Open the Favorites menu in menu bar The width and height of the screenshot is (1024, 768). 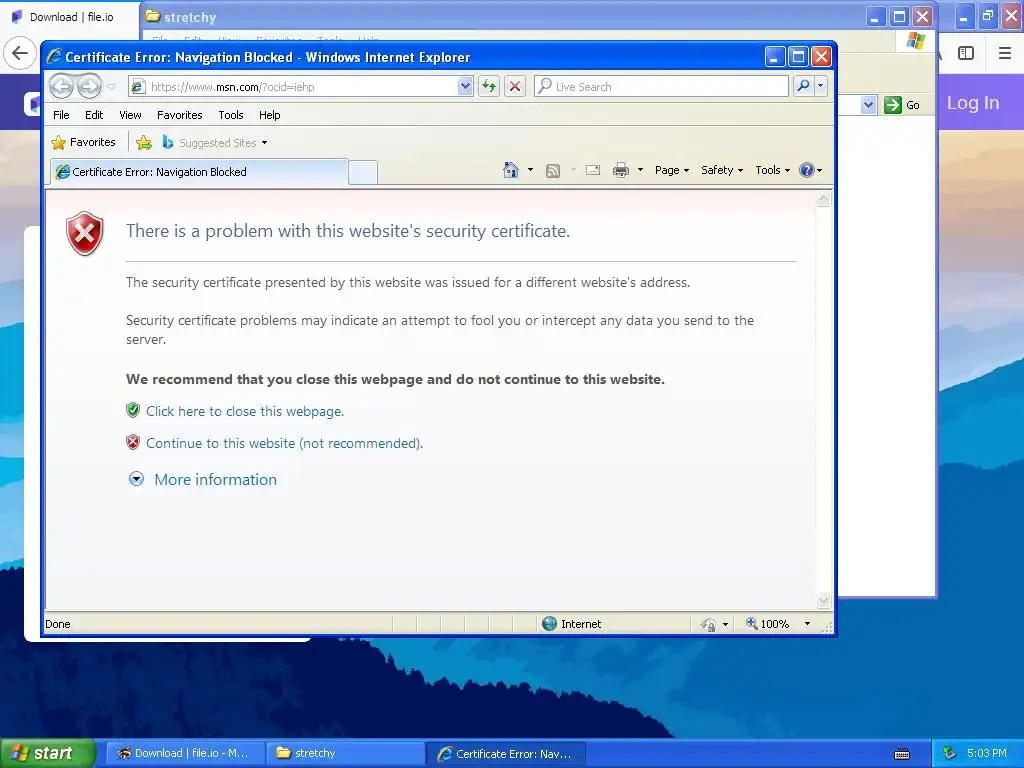(180, 115)
